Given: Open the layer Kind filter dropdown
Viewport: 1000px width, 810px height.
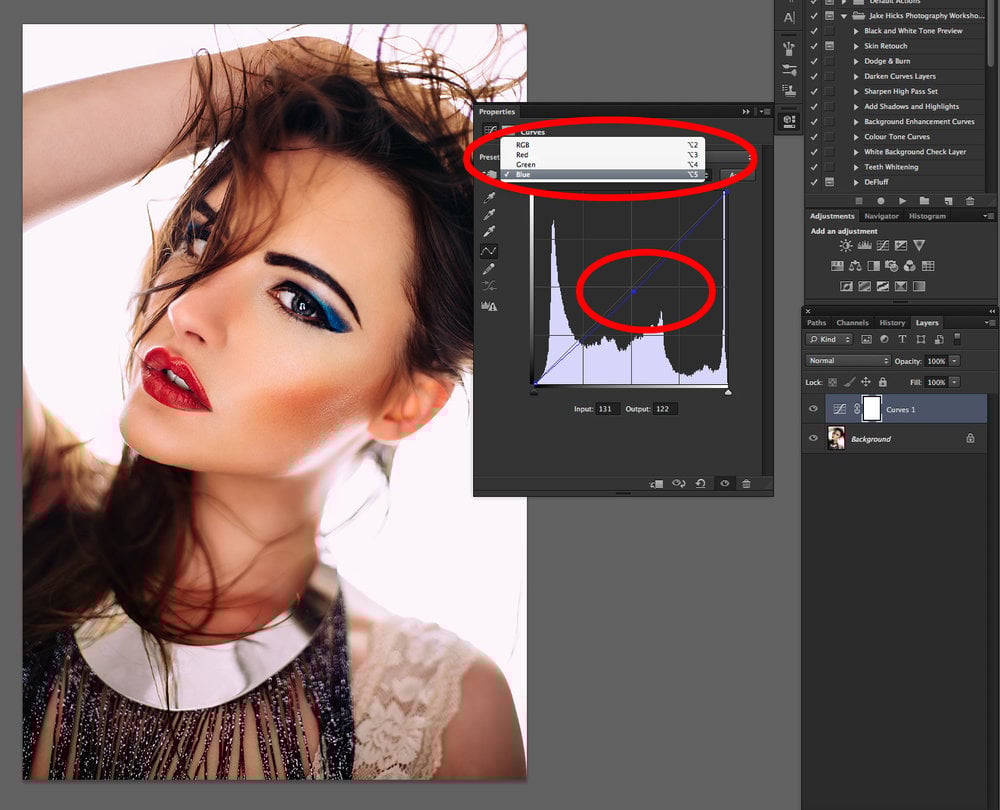Looking at the screenshot, I should click(x=829, y=339).
